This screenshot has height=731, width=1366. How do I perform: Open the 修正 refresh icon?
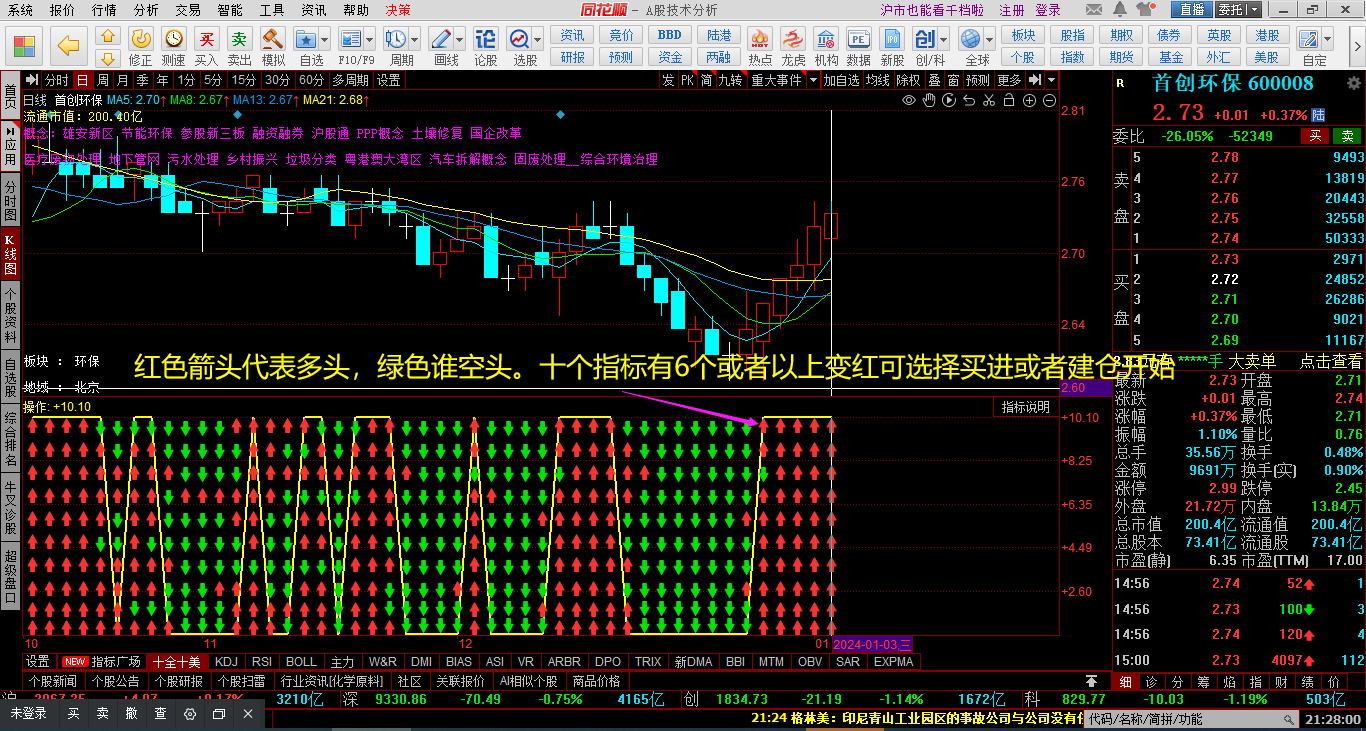click(141, 38)
